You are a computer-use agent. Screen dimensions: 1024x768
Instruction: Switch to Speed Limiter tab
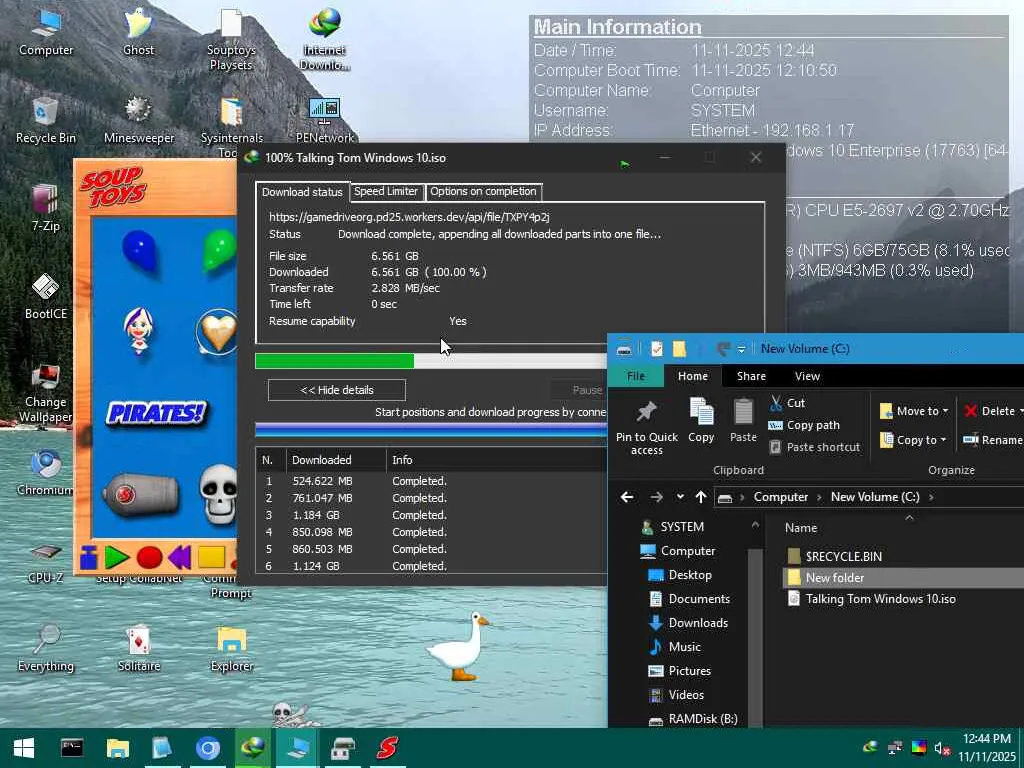click(386, 191)
